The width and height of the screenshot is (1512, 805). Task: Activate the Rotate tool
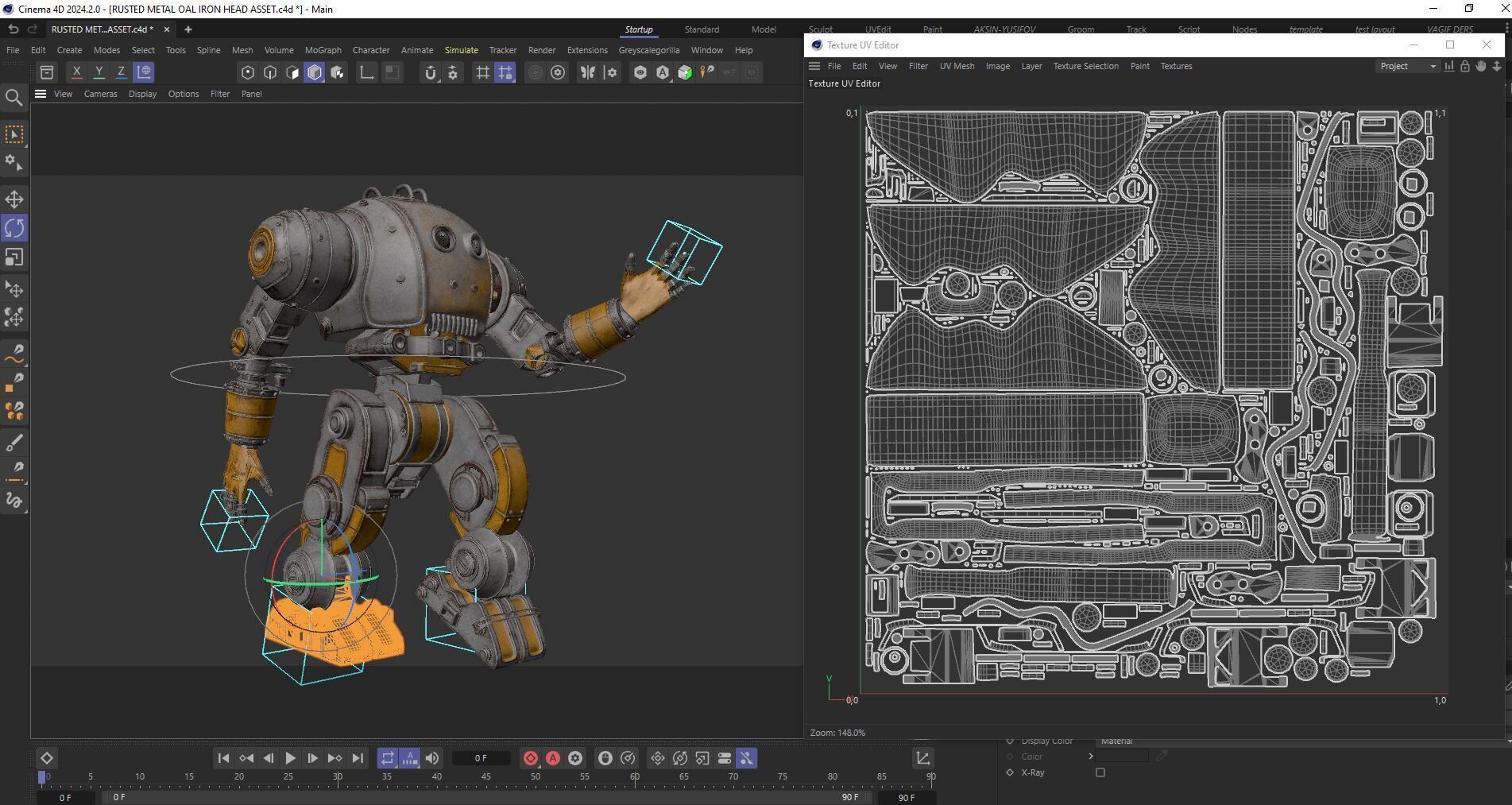tap(14, 228)
